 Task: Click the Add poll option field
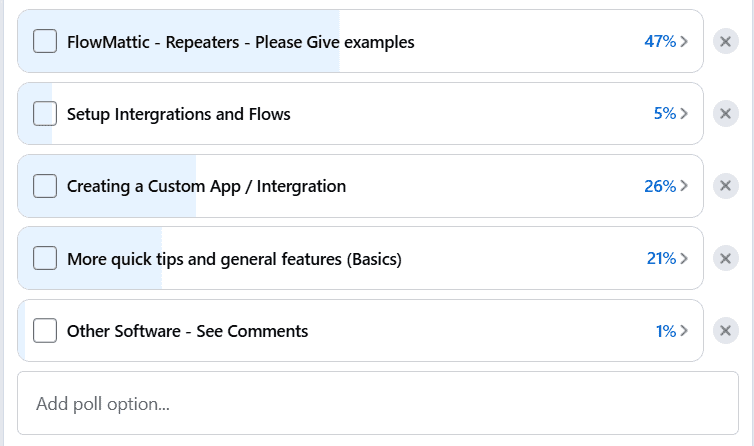[378, 403]
